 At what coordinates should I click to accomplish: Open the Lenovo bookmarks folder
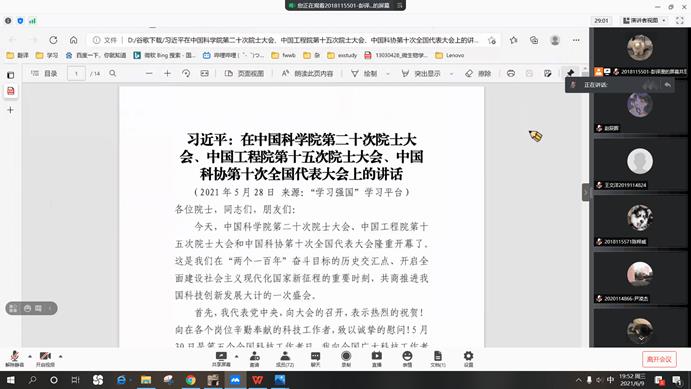coord(450,55)
